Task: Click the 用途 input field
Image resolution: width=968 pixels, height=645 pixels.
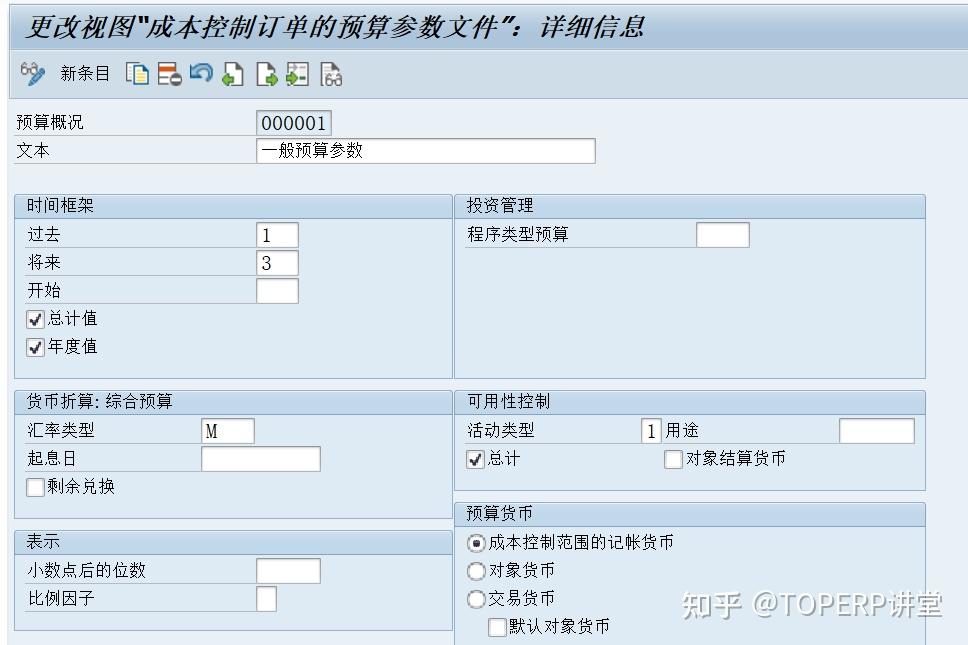Action: point(877,431)
